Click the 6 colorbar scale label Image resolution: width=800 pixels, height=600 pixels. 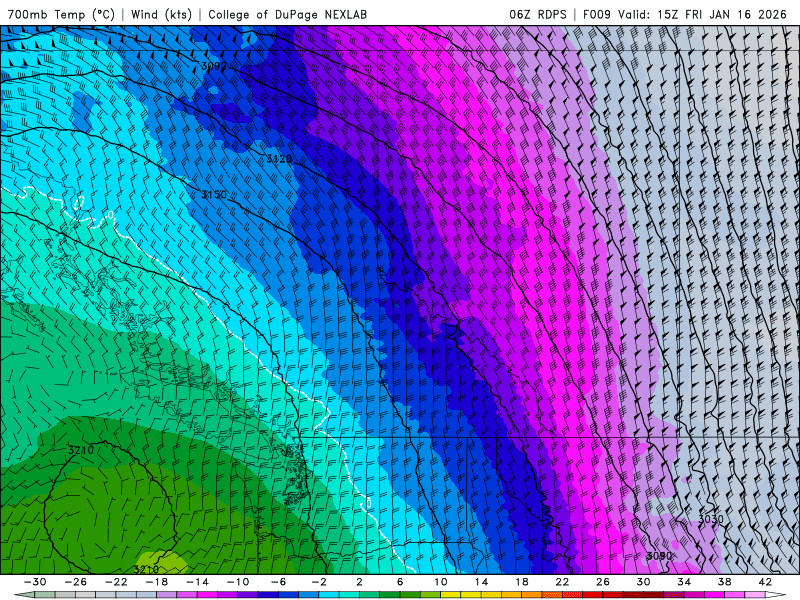click(x=400, y=582)
